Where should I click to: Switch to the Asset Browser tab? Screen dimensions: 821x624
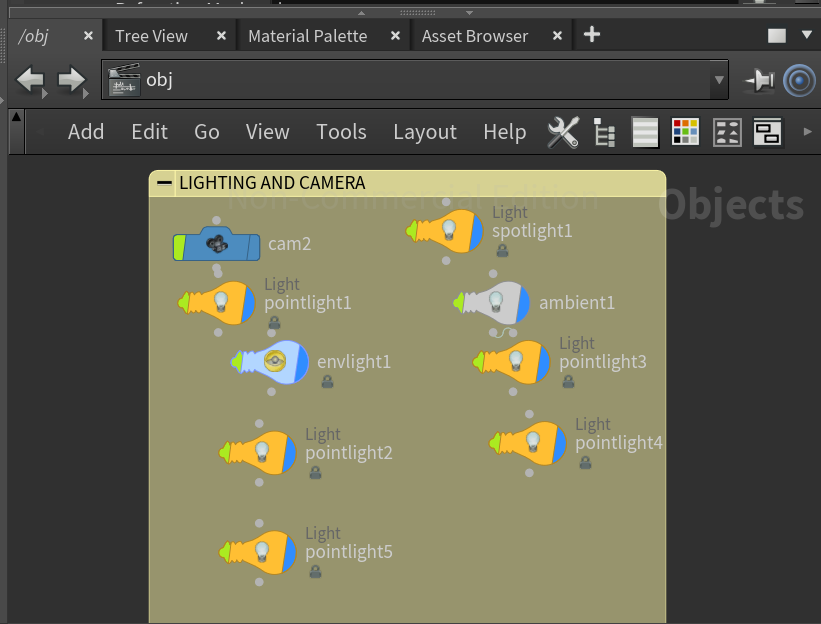pyautogui.click(x=475, y=36)
